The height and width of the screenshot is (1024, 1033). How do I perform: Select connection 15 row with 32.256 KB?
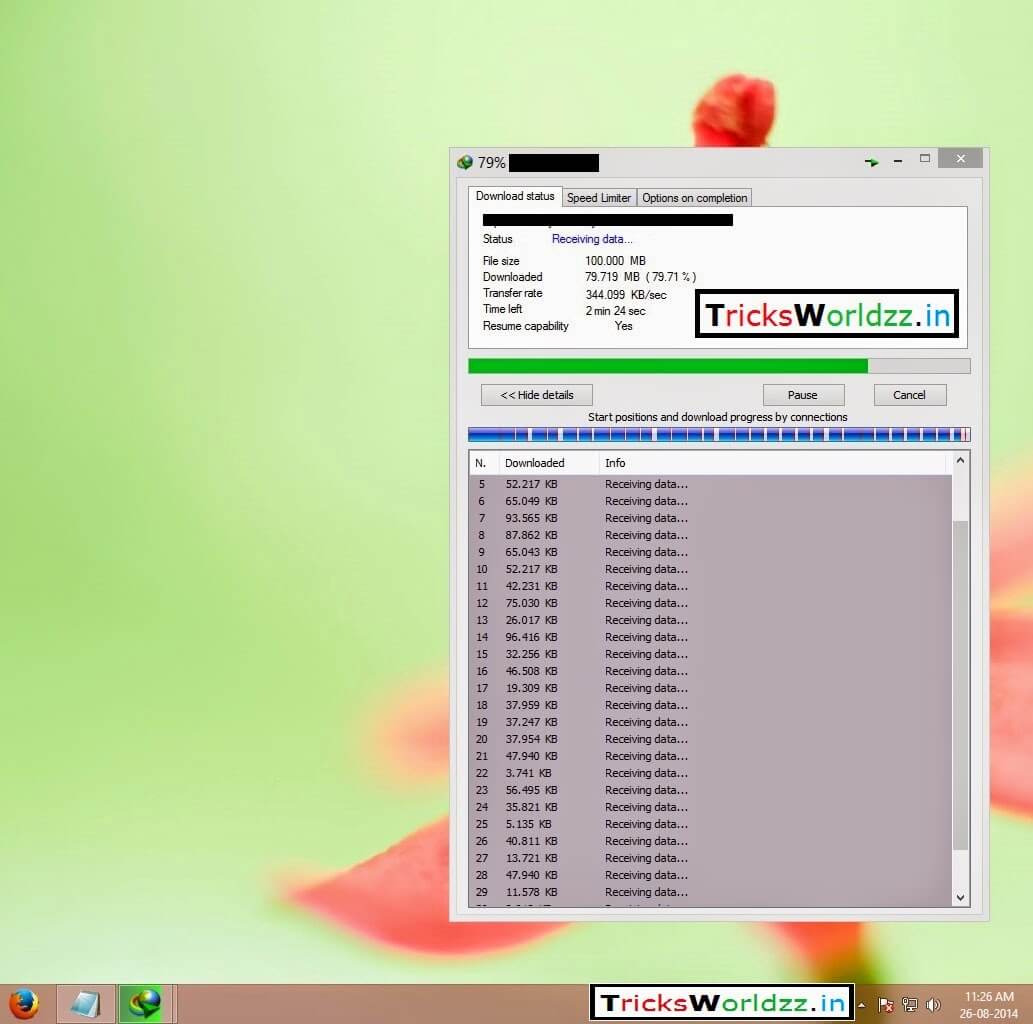click(712, 654)
